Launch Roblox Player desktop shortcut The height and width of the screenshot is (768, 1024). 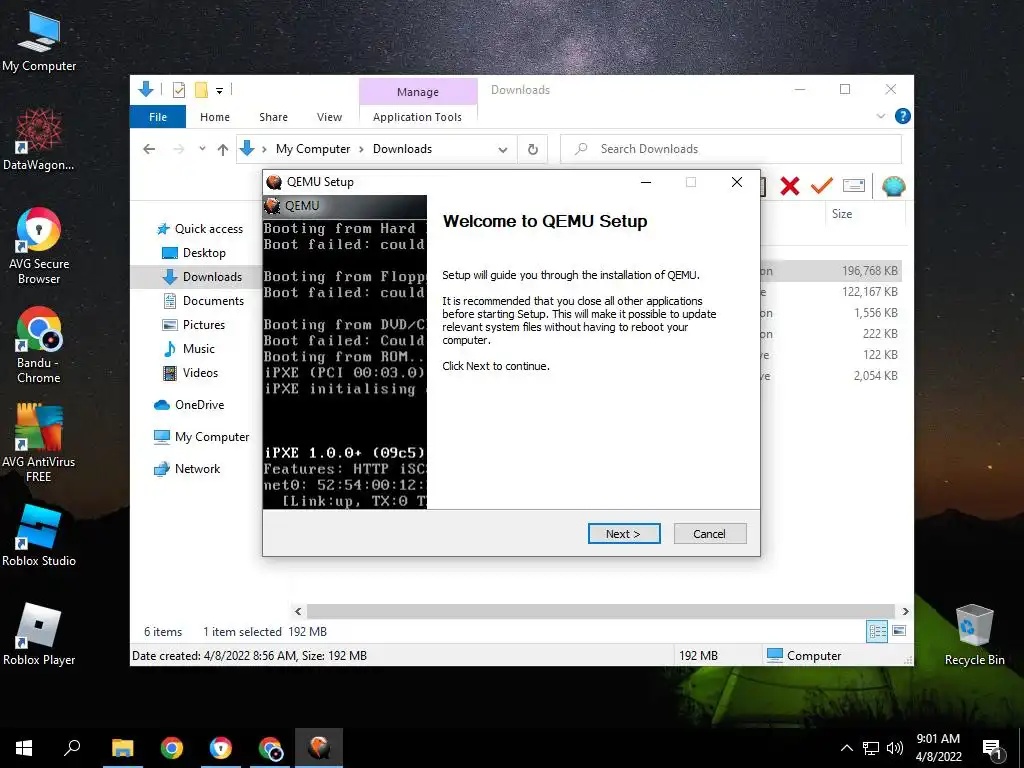click(x=39, y=635)
